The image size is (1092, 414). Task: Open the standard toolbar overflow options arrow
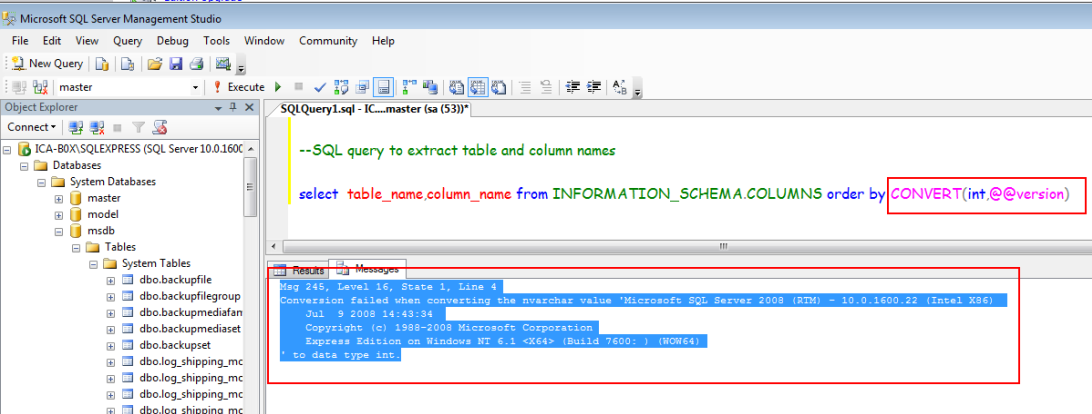click(x=242, y=68)
